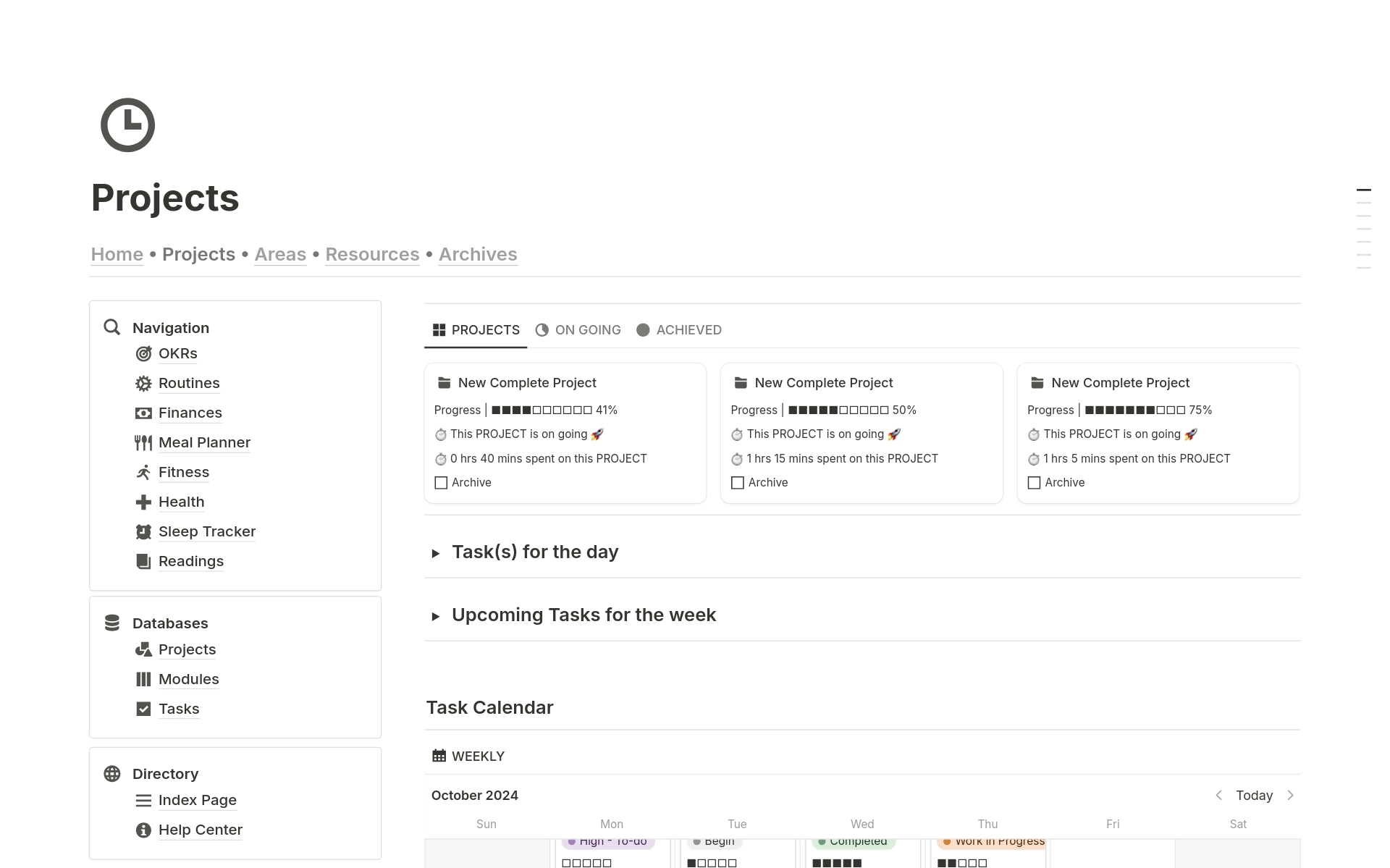Click the Readings book icon
The height and width of the screenshot is (868, 1390).
[x=143, y=561]
